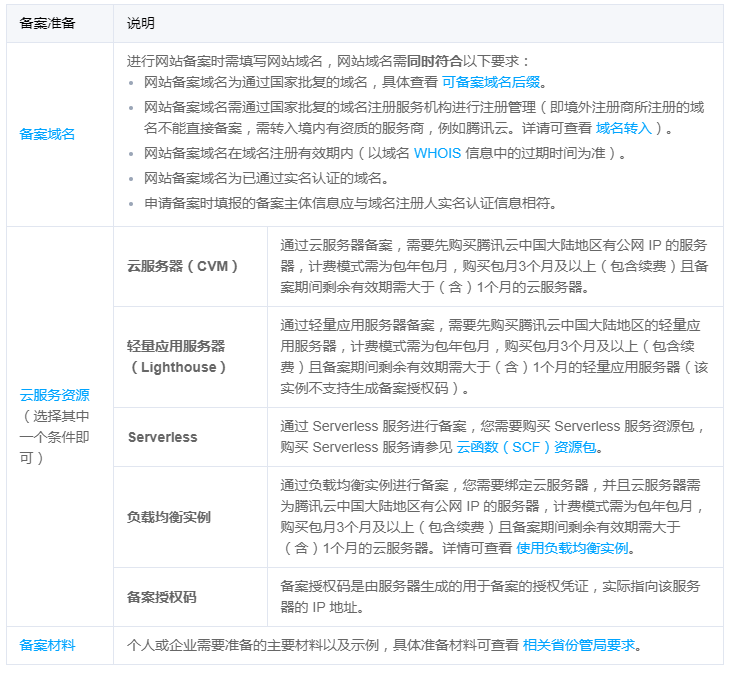Click the 个人或企业需要准备的主要材料 text
This screenshot has width=732, height=675.
[x=253, y=645]
